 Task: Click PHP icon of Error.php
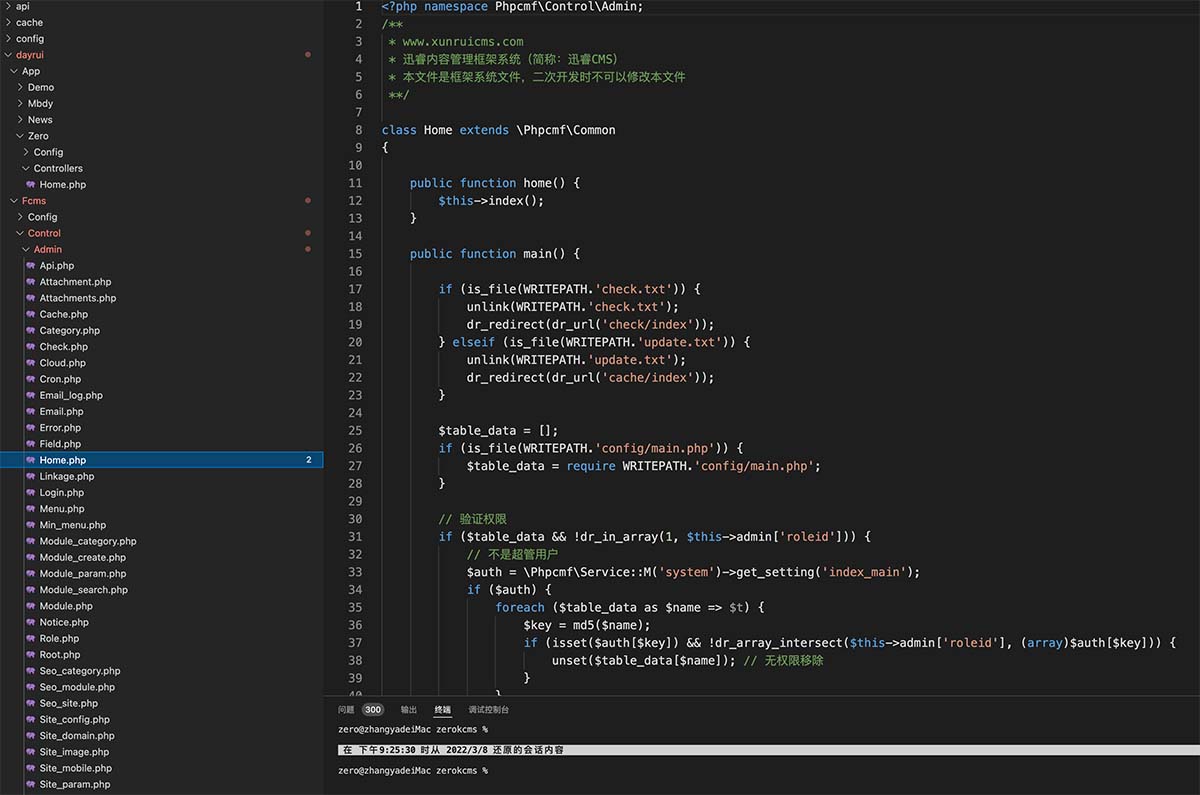click(31, 428)
